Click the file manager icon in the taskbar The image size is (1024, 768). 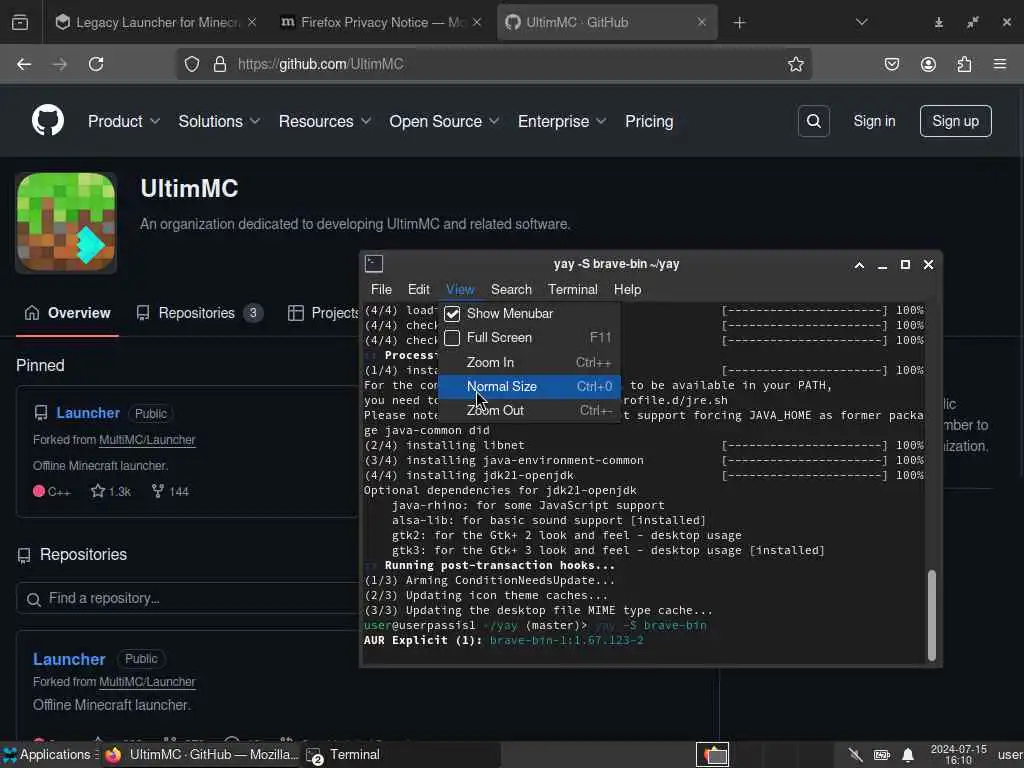click(x=712, y=754)
